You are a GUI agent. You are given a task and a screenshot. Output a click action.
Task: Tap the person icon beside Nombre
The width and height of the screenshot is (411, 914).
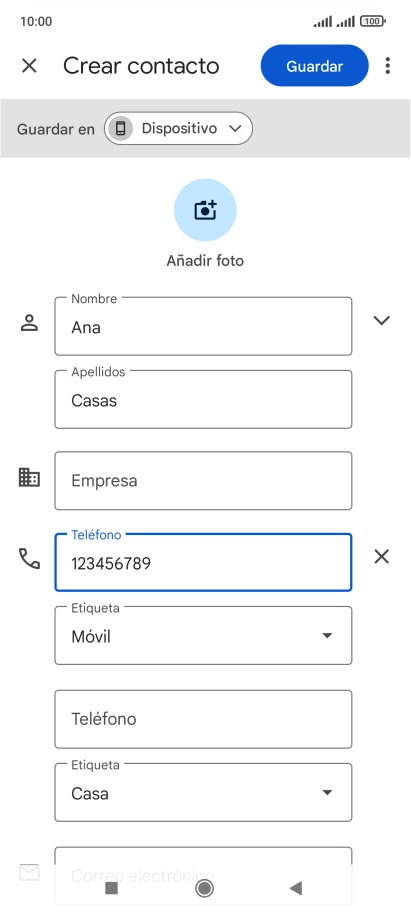(29, 322)
